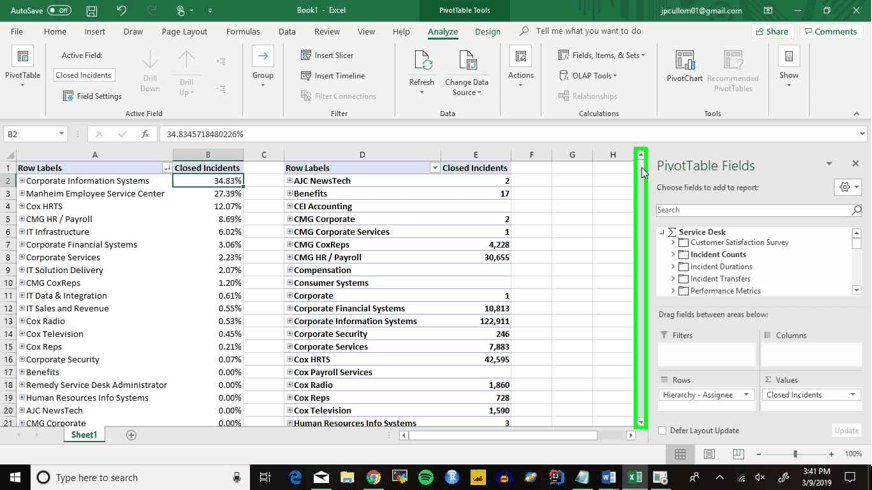Click the Group selection icon
The width and height of the screenshot is (872, 490).
[262, 56]
